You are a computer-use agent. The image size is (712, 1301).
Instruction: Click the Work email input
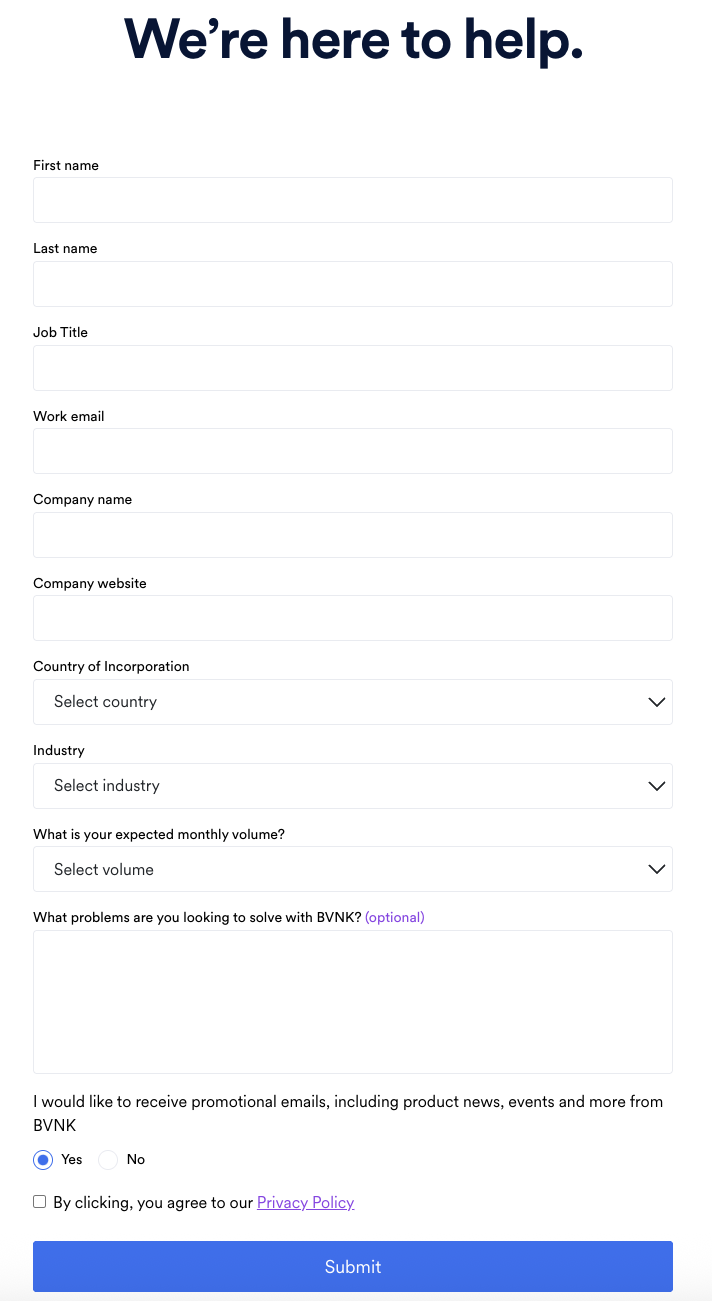click(x=352, y=451)
